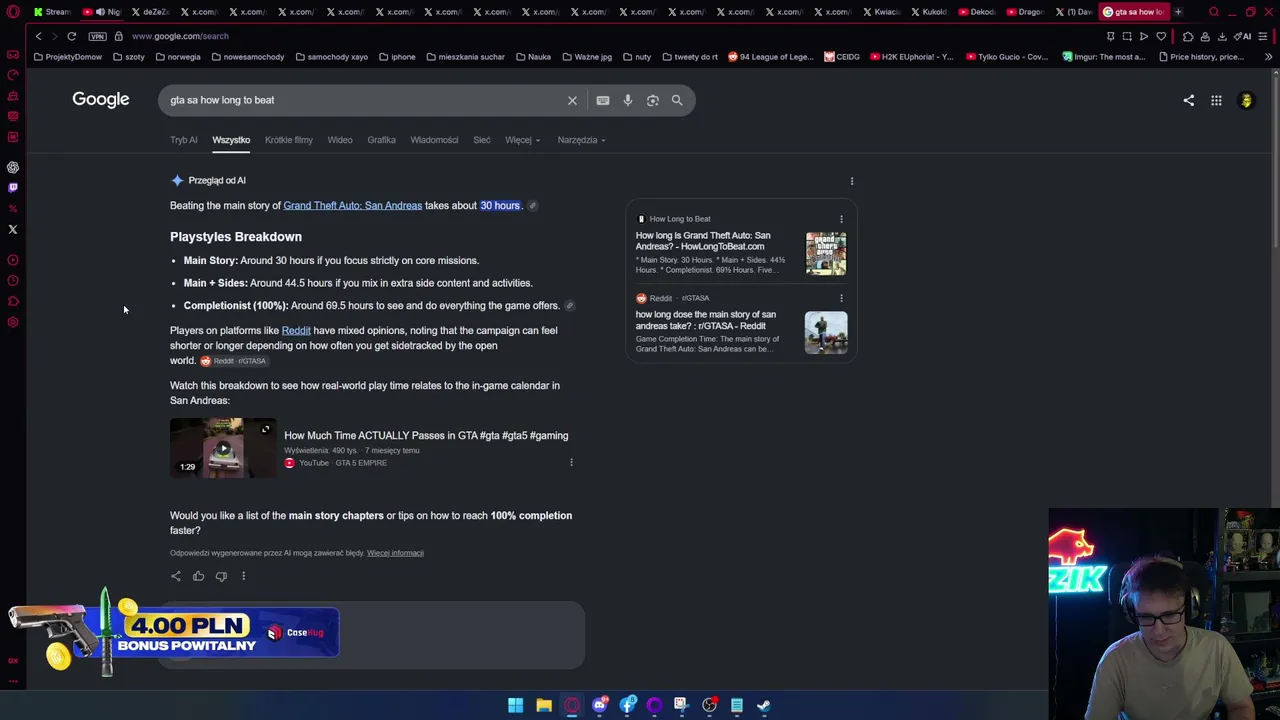Open File Explorer from the taskbar
This screenshot has width=1280, height=720.
pyautogui.click(x=544, y=705)
